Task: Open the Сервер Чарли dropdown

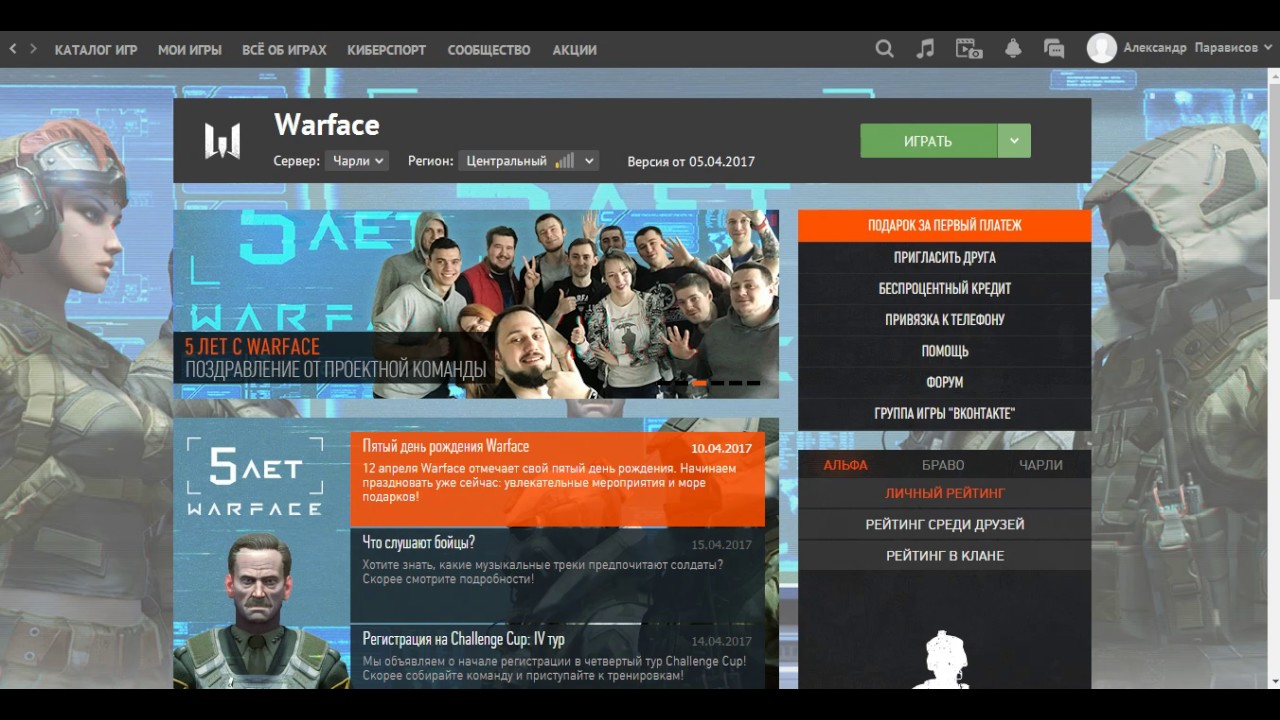Action: (357, 160)
